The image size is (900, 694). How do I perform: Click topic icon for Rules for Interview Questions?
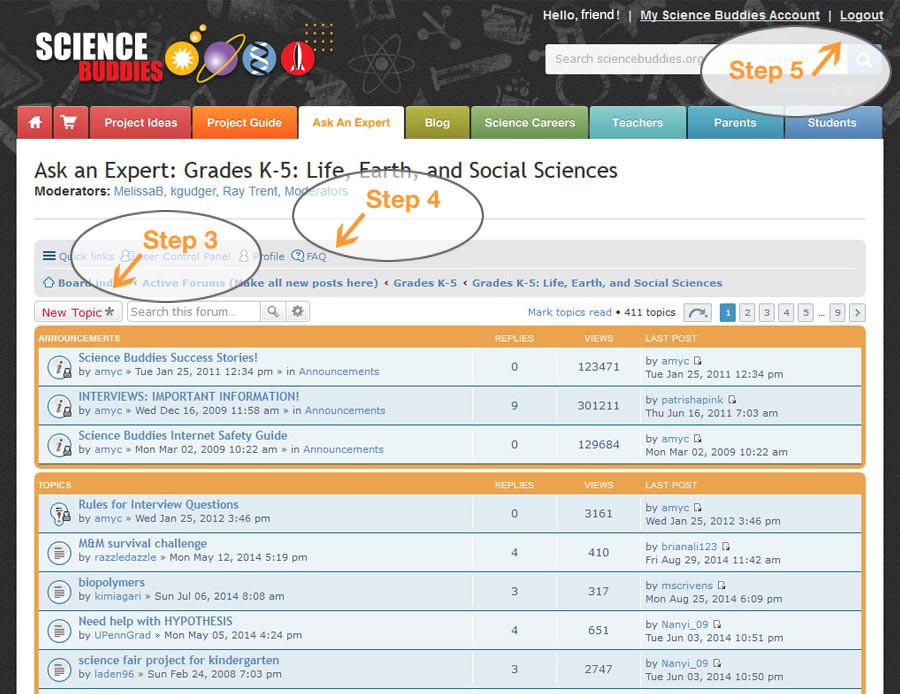point(59,514)
